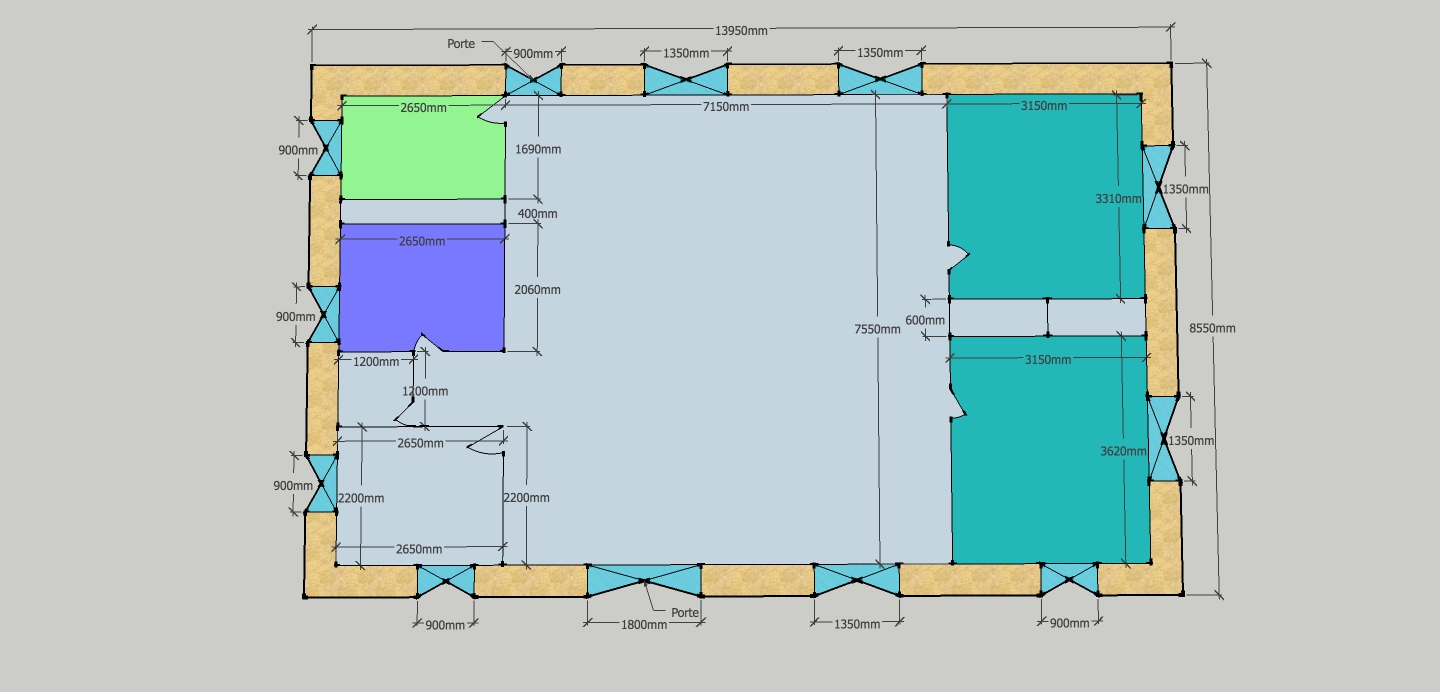Image resolution: width=1440 pixels, height=692 pixels.
Task: Pick the bottom-right 900mm window symbol
Action: [1069, 579]
